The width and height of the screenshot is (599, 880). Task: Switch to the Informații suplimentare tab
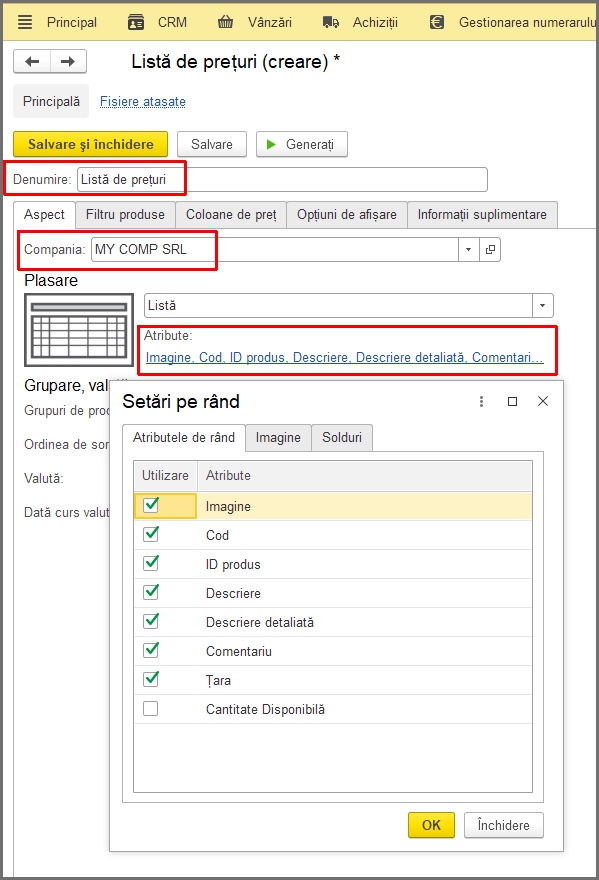[x=482, y=215]
